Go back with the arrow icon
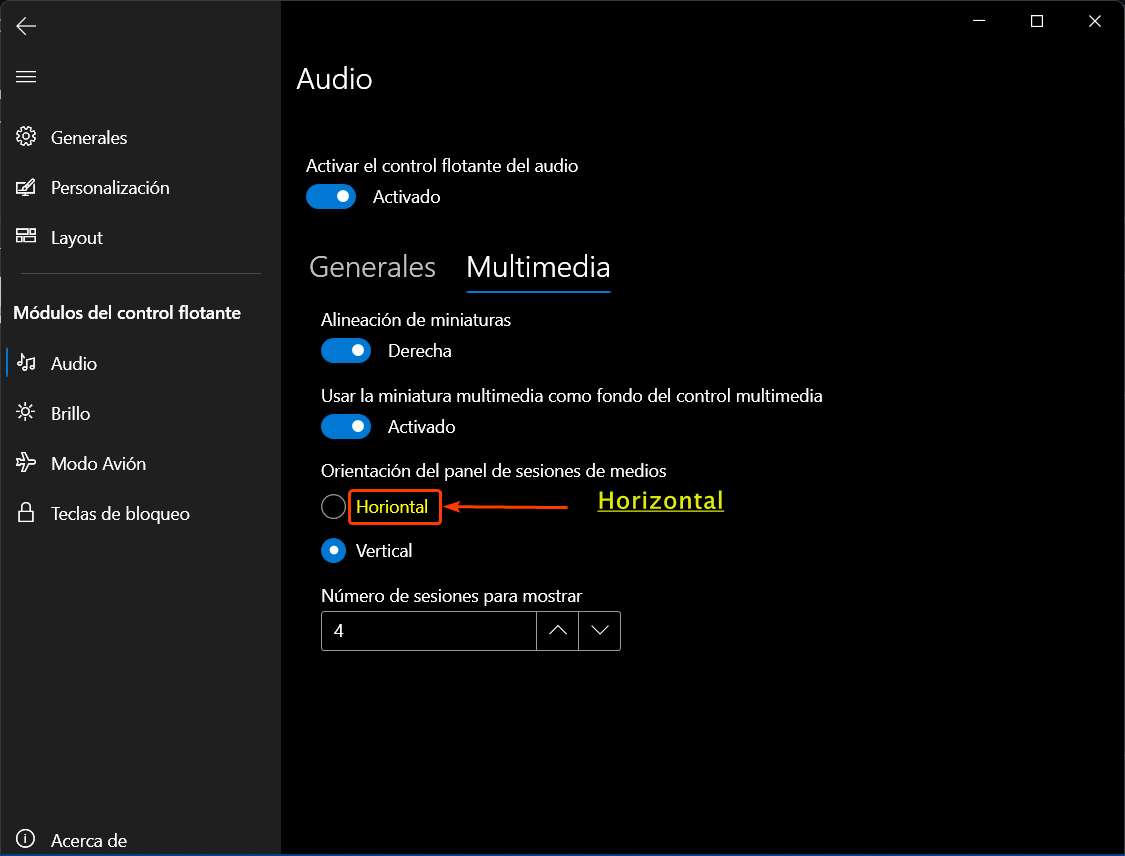 [x=26, y=27]
